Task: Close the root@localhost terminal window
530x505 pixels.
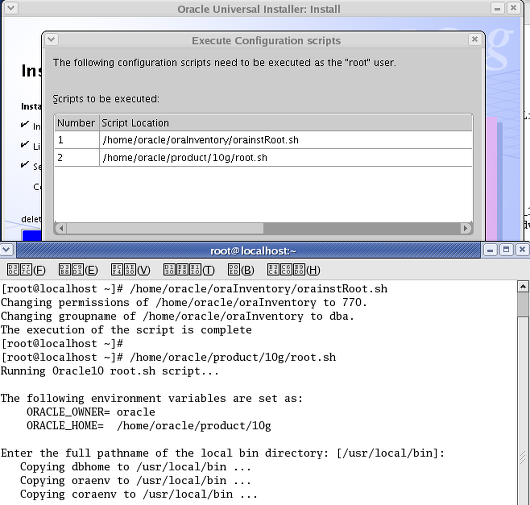Action: tap(522, 250)
